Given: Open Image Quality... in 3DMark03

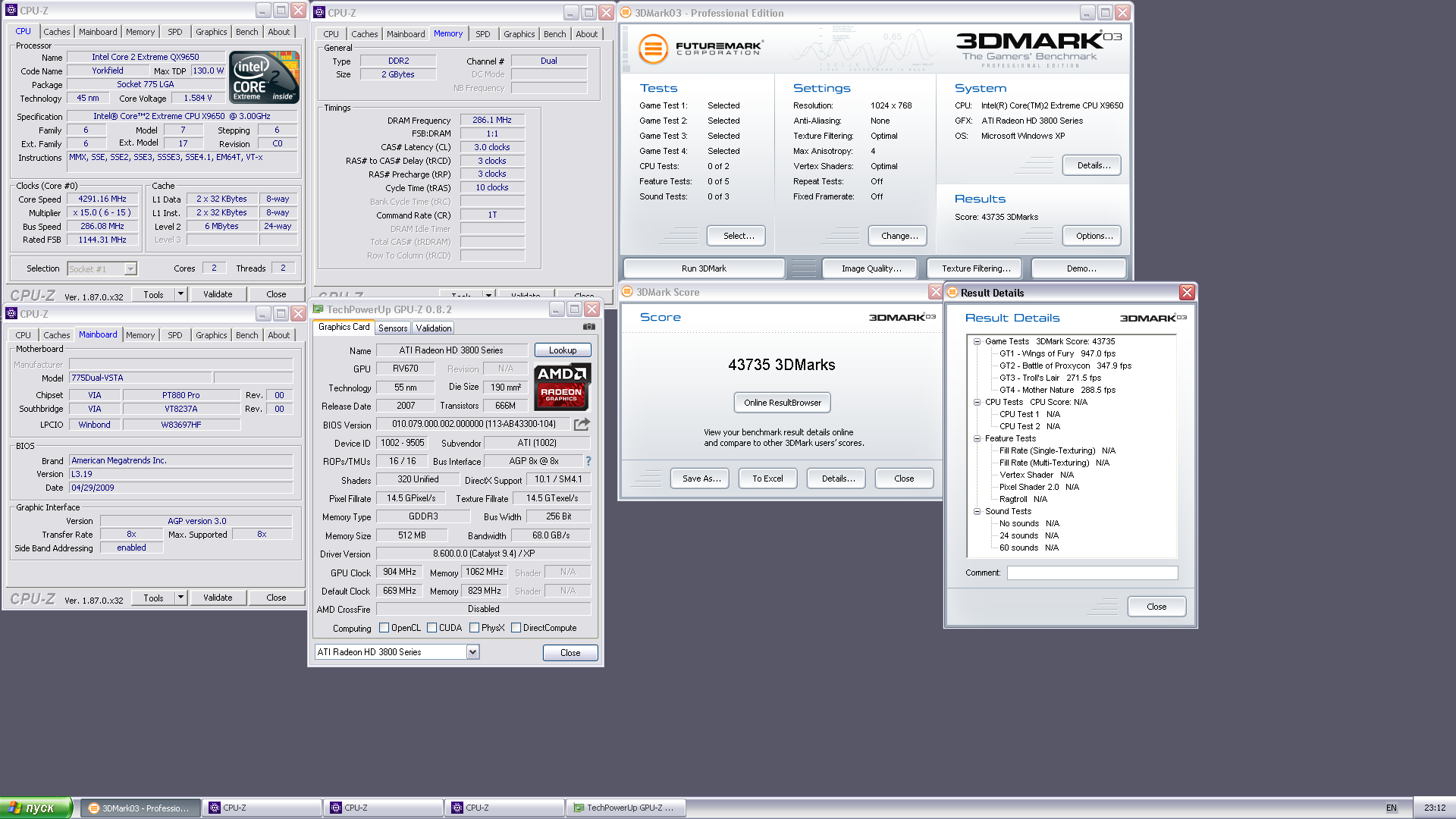Looking at the screenshot, I should click(871, 268).
